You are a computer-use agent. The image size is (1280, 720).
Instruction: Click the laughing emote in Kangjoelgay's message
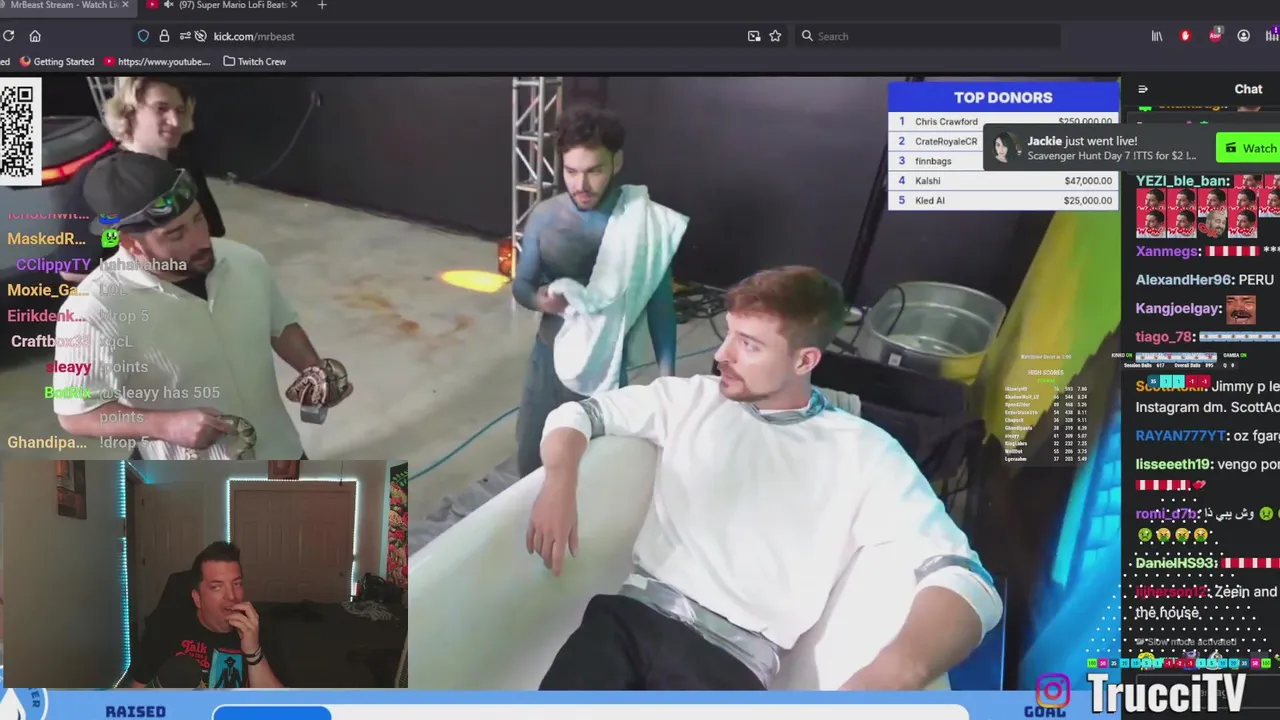click(x=1240, y=309)
